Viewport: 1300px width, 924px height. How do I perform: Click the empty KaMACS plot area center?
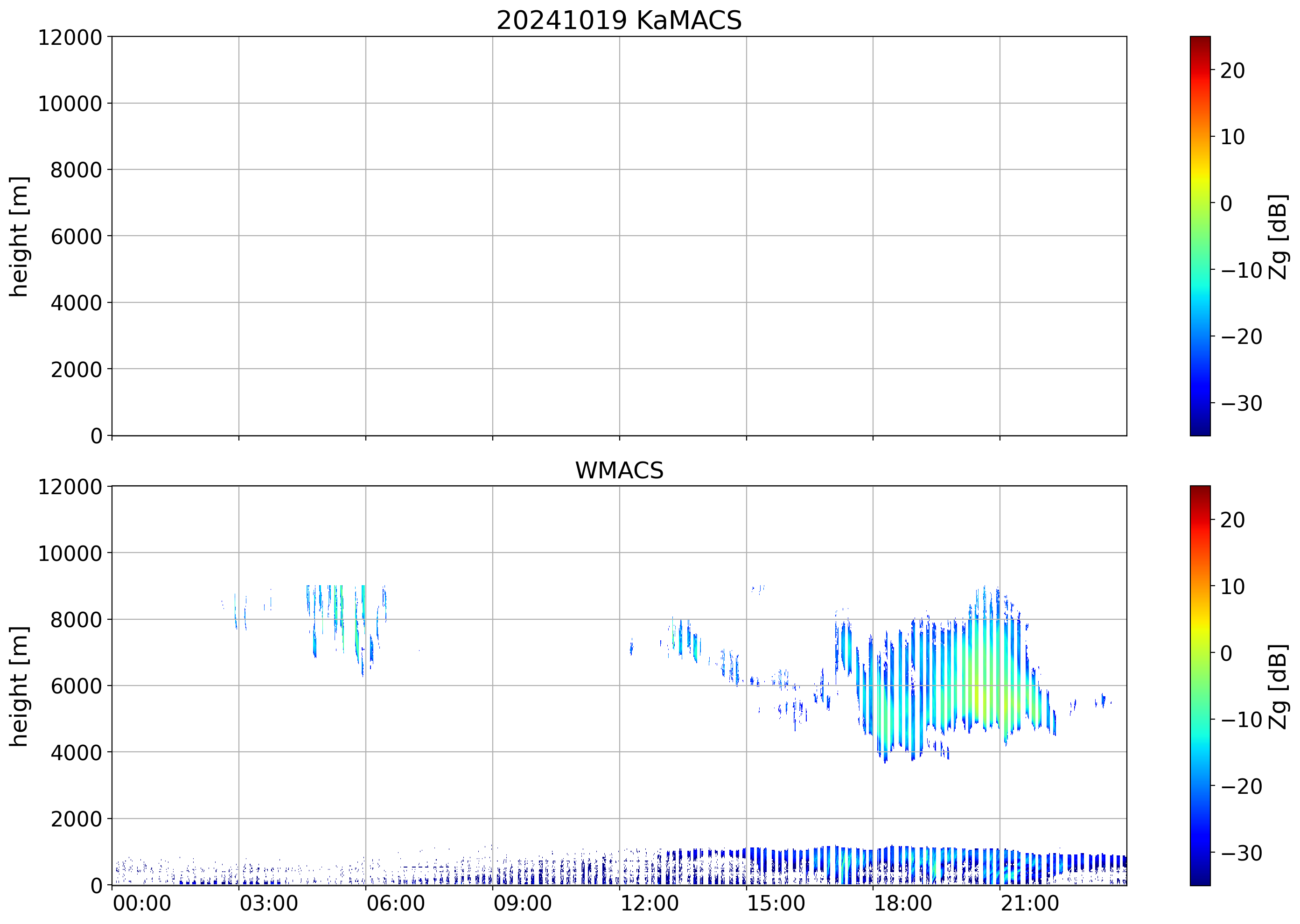pos(619,236)
